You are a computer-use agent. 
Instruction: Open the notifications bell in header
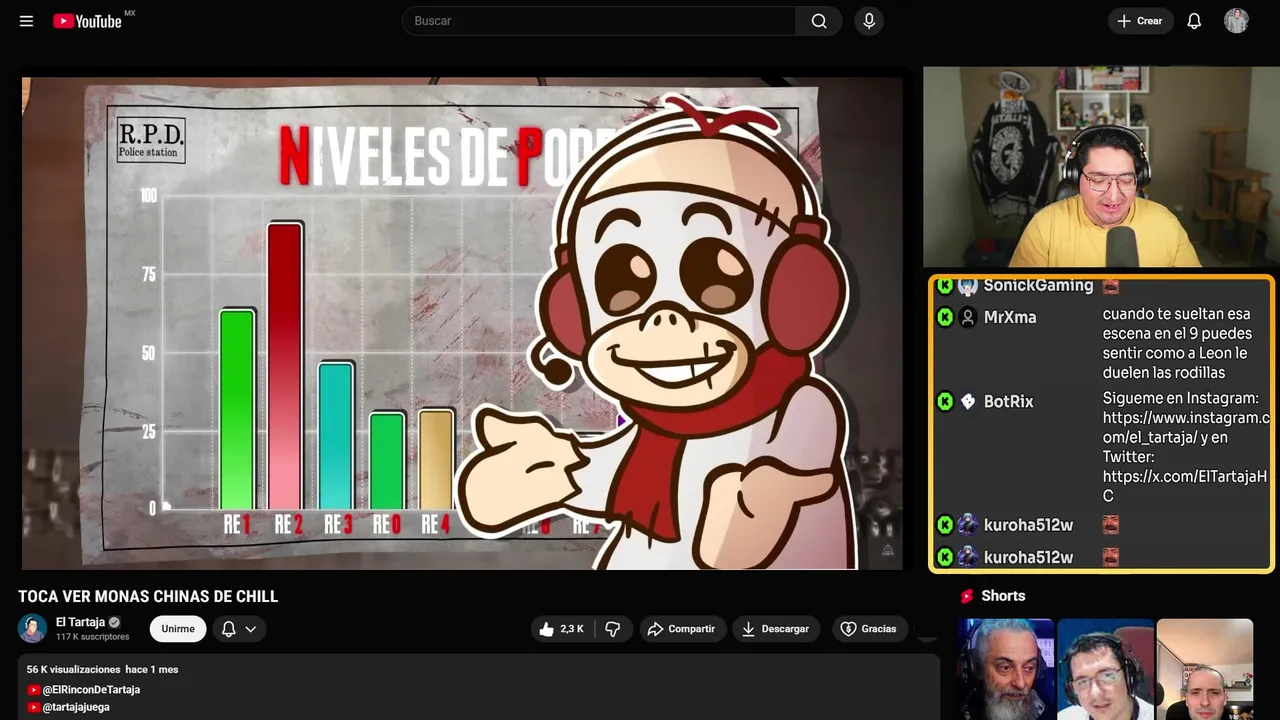(1194, 21)
